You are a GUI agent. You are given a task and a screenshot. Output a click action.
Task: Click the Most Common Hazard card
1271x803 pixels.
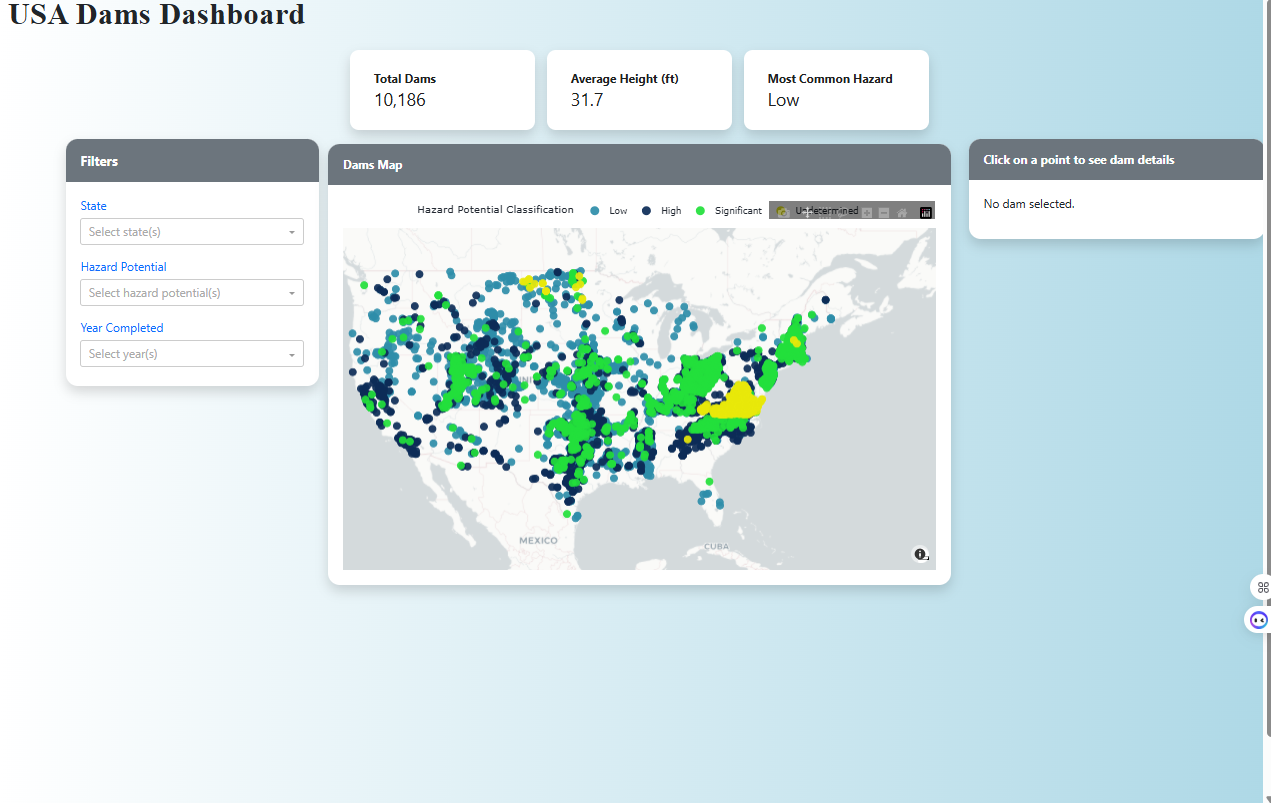[x=836, y=90]
